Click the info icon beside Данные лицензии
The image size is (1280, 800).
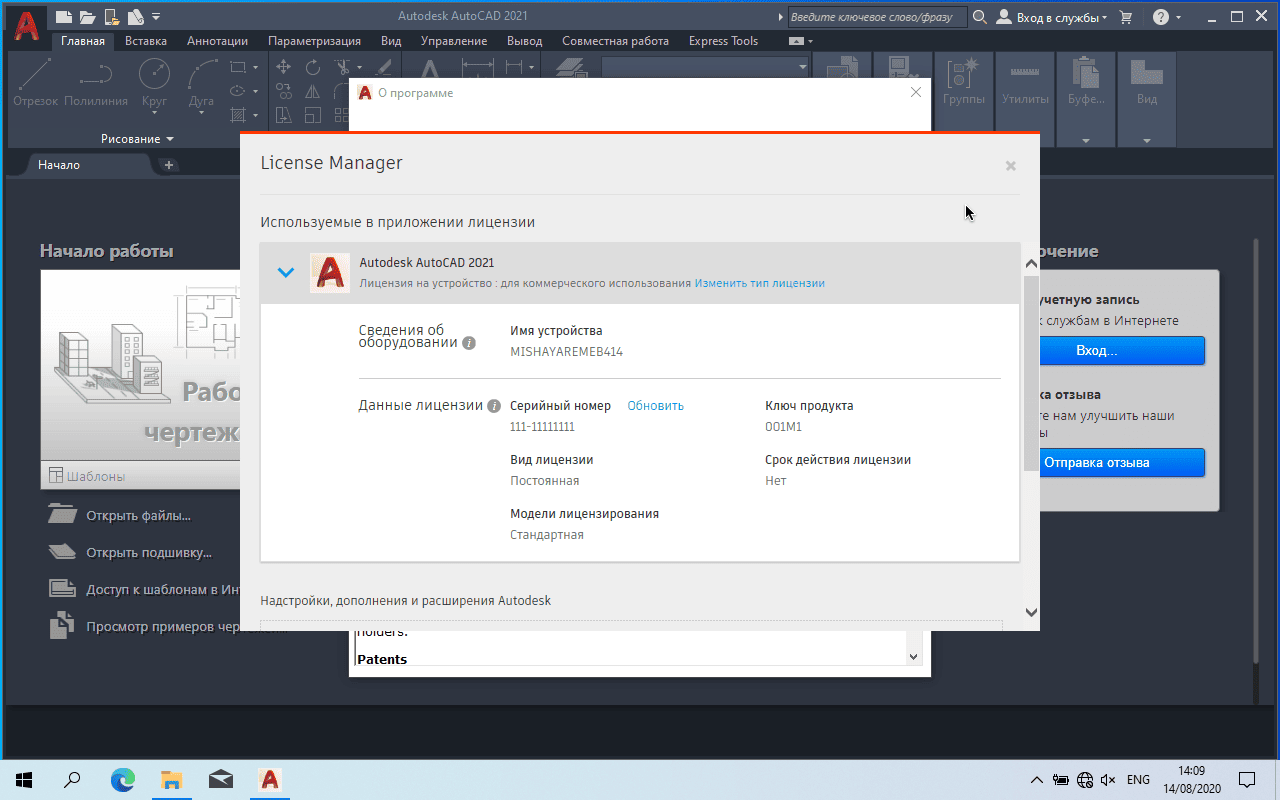(493, 406)
